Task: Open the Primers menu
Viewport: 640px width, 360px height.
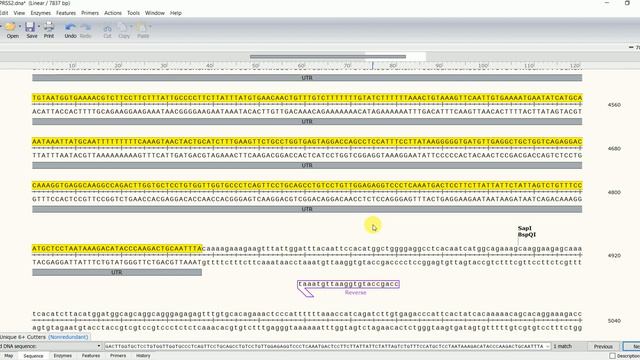Action: pyautogui.click(x=90, y=13)
